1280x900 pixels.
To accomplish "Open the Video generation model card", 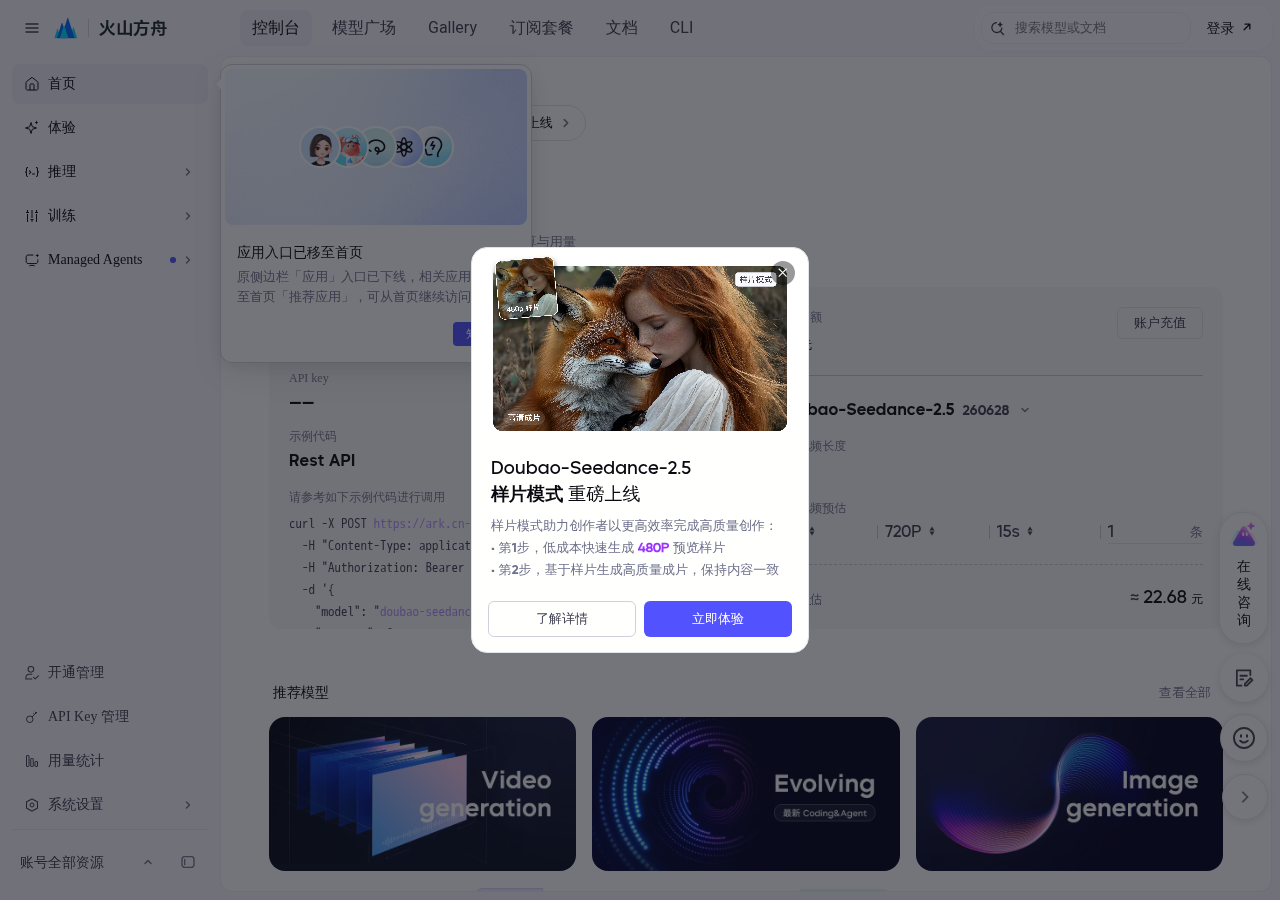I will click(422, 794).
